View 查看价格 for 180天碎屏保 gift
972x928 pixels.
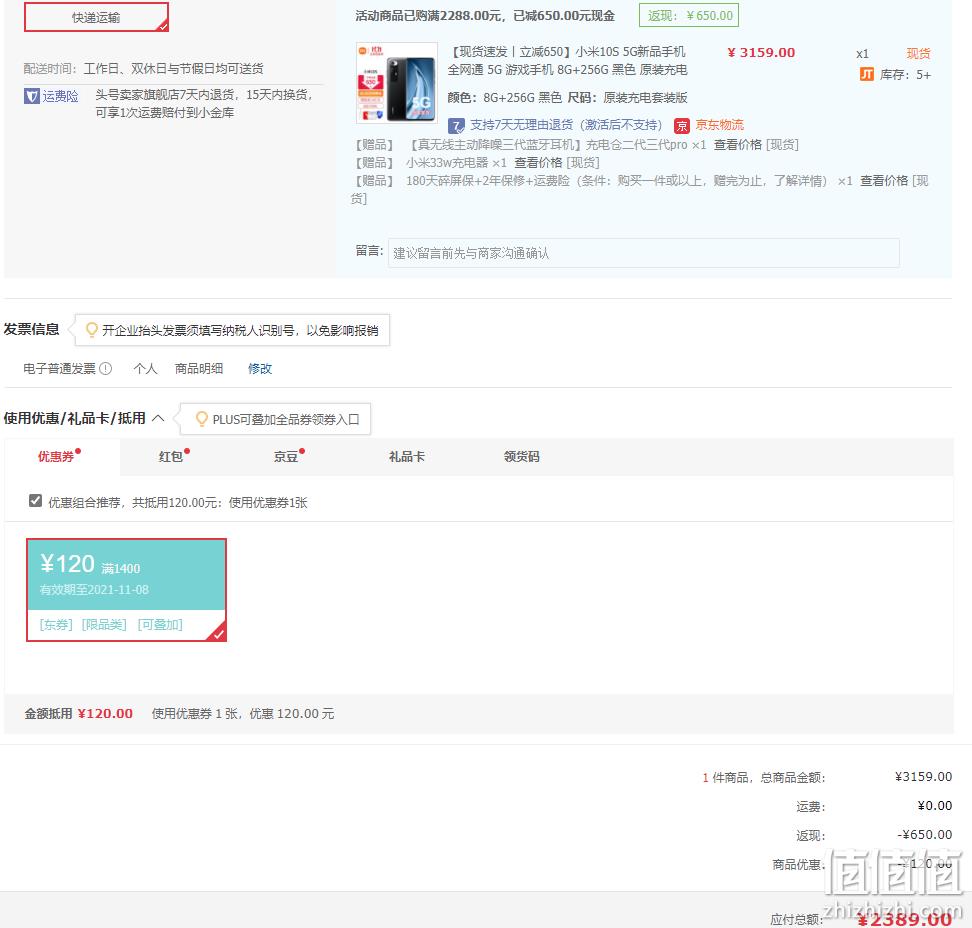coord(884,181)
